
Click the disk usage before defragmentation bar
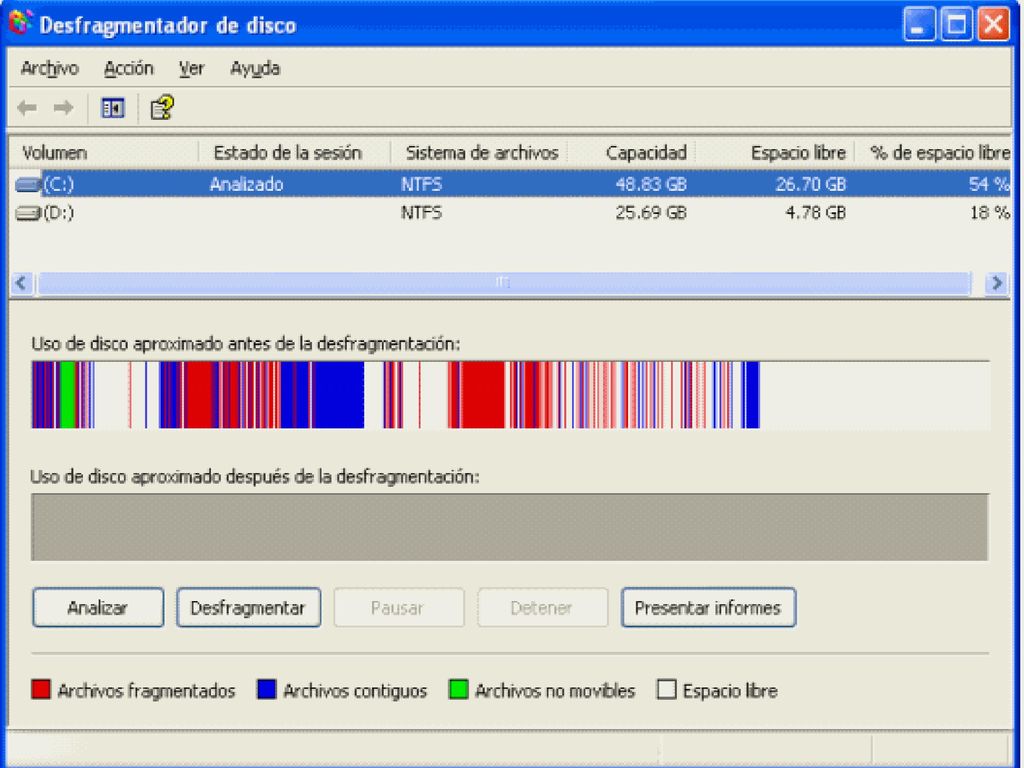pos(510,394)
